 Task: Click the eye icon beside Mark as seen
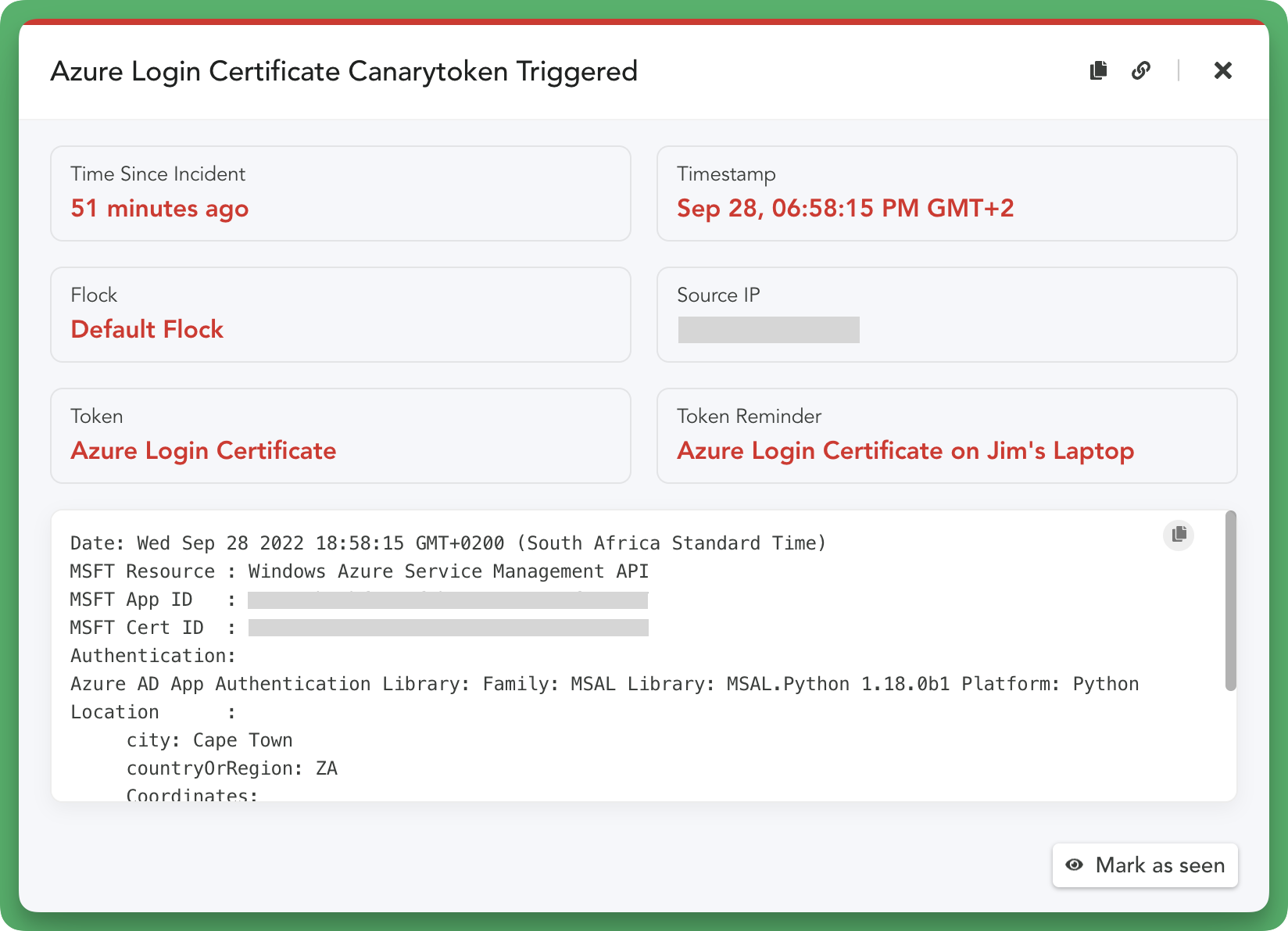(x=1075, y=865)
